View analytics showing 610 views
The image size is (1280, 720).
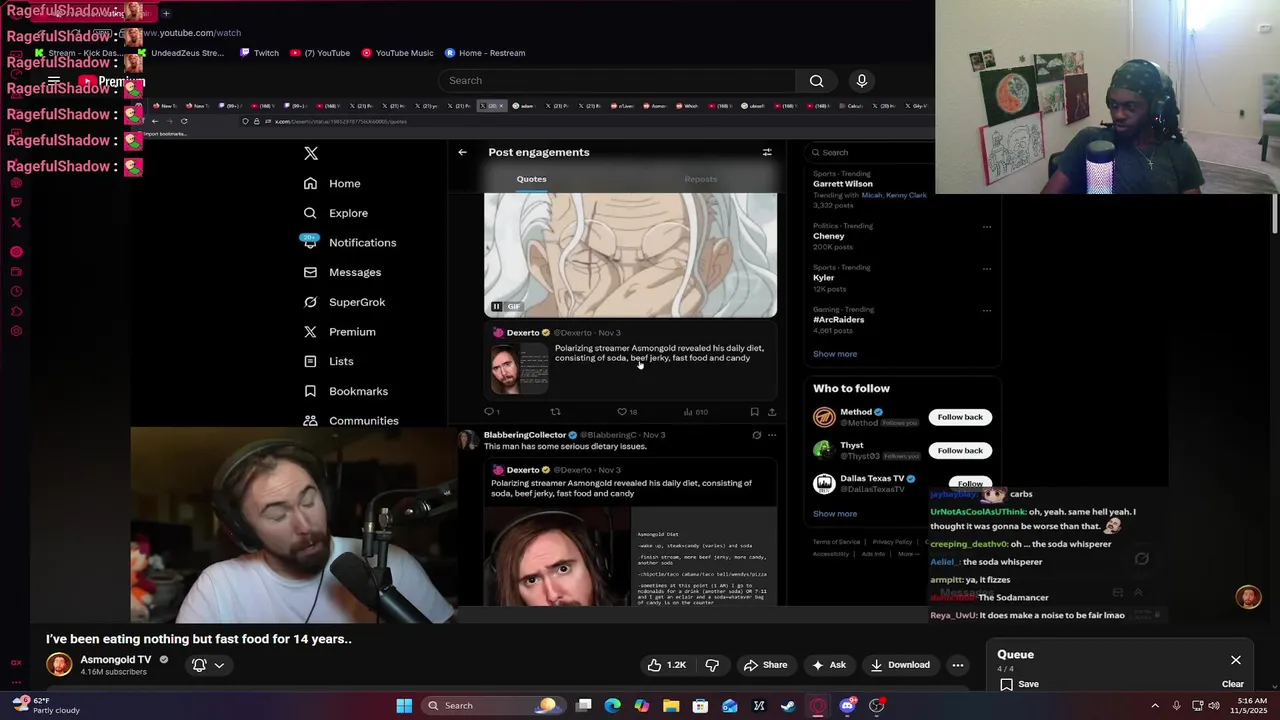point(695,411)
